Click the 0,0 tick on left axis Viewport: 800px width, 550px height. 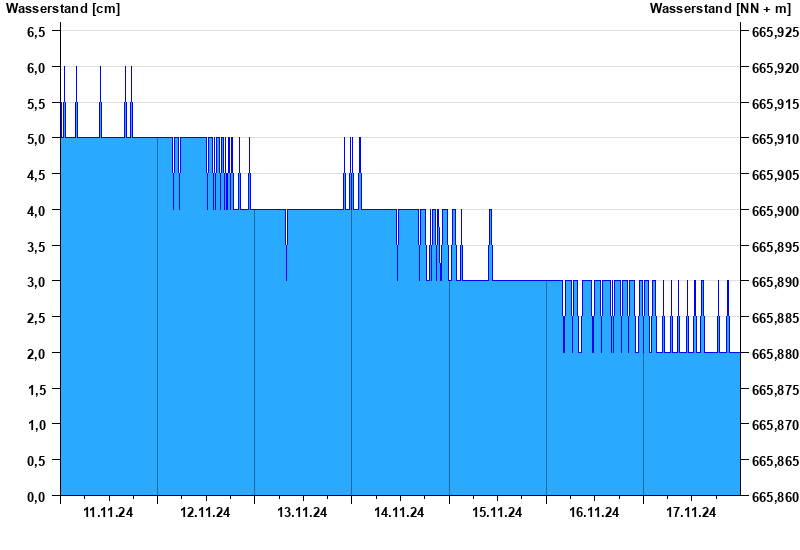click(x=36, y=496)
